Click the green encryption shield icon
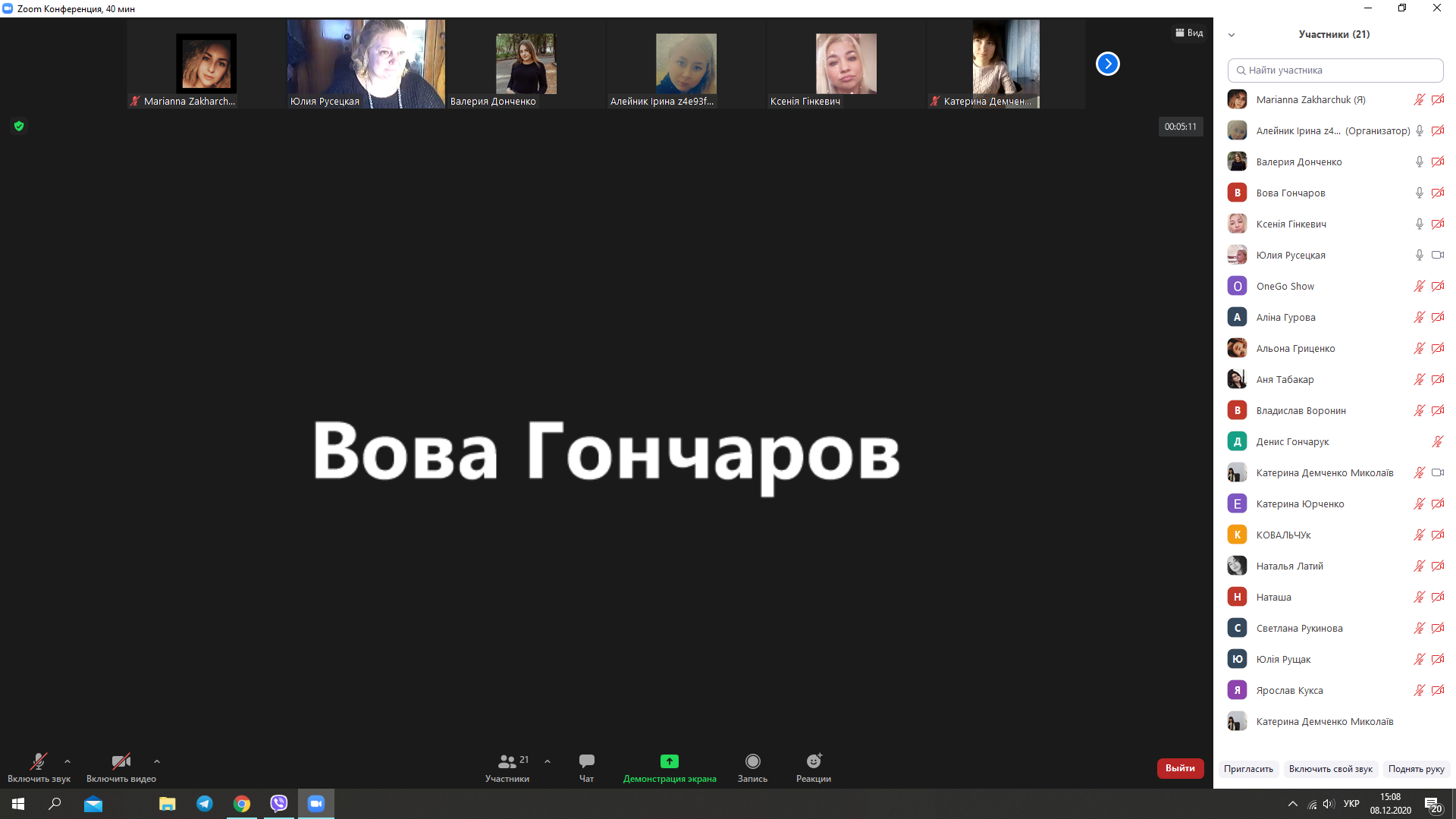 (x=19, y=126)
